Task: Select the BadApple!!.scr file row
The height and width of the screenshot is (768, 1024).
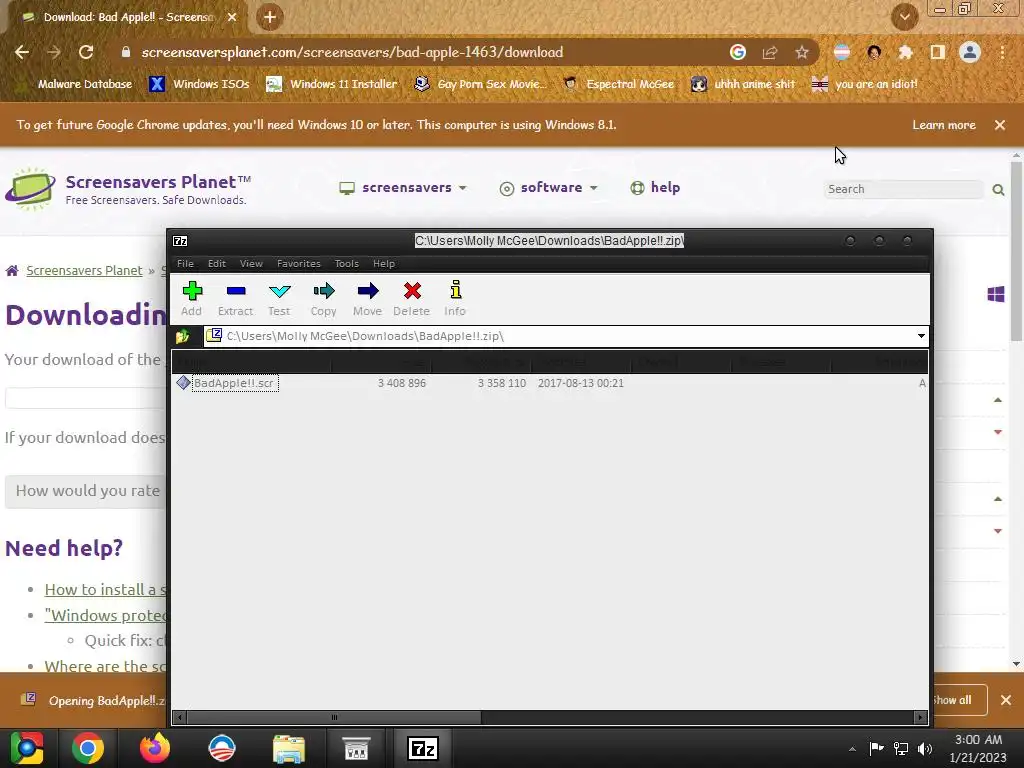Action: click(x=549, y=383)
